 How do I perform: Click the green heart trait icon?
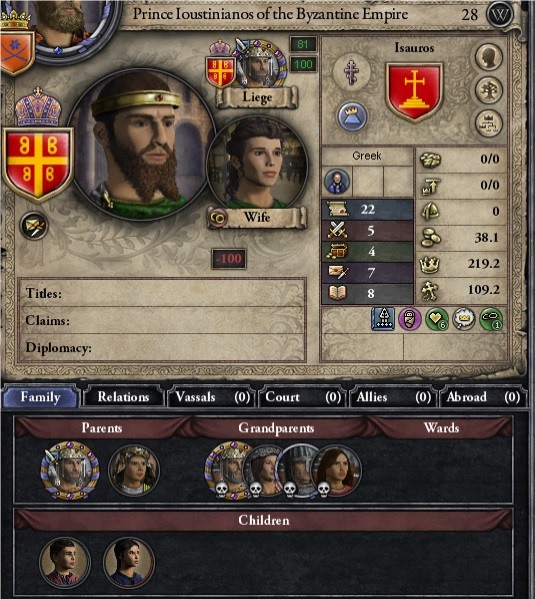(x=437, y=319)
